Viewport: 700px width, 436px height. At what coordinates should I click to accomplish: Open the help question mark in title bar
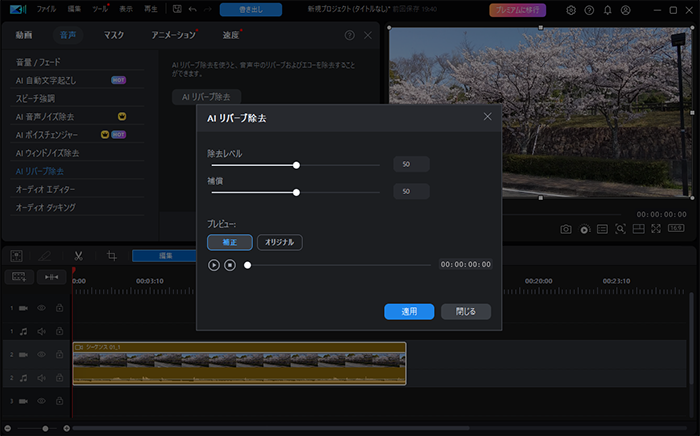(x=589, y=10)
